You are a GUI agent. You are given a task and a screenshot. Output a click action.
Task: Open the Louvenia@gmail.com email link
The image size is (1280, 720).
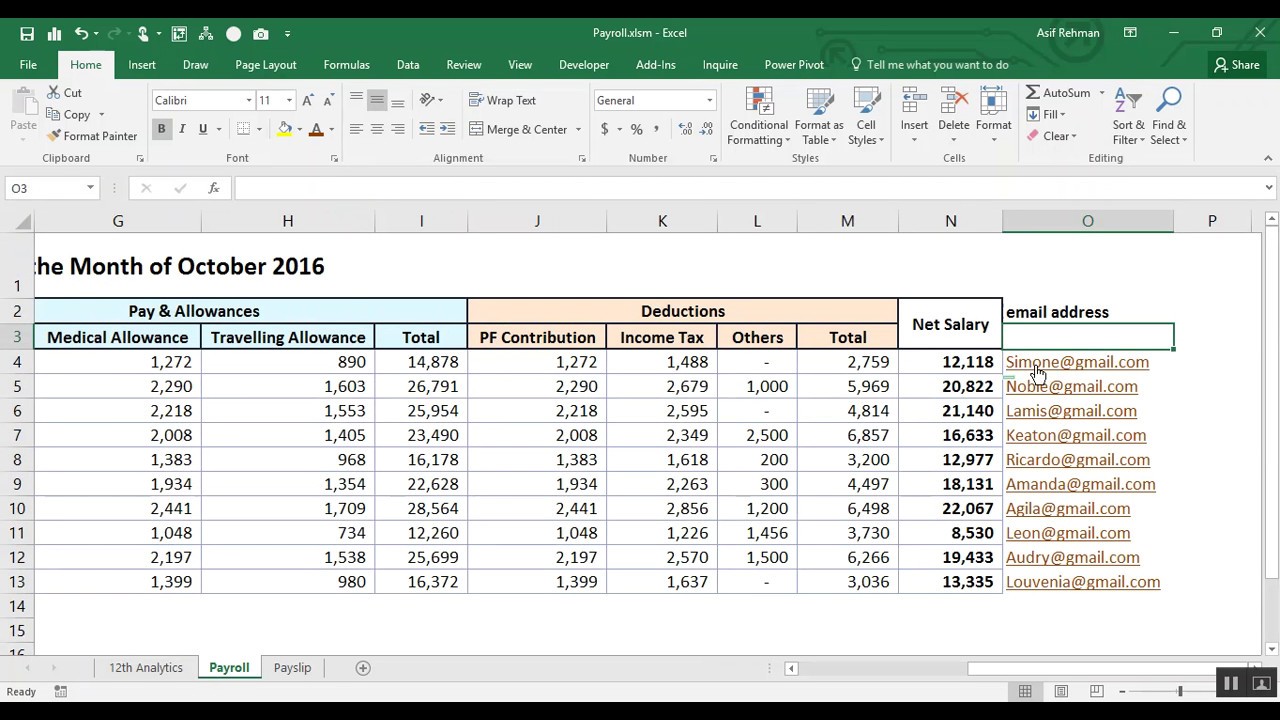pyautogui.click(x=1083, y=582)
